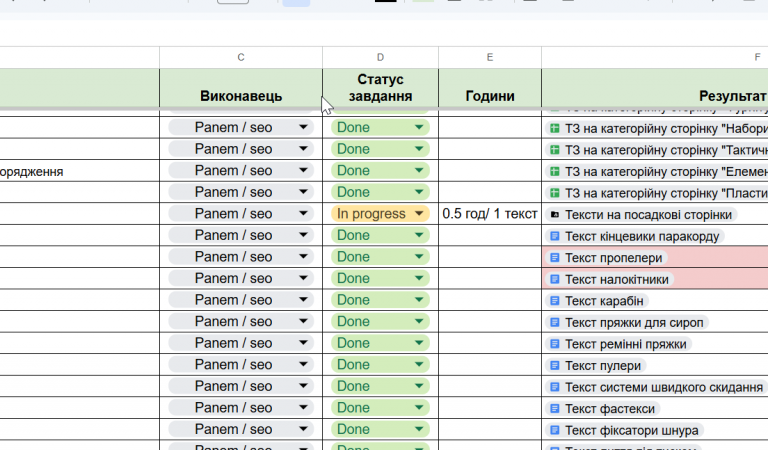Click the Години header cell
Viewport: 768px width, 450px height.
[x=490, y=88]
